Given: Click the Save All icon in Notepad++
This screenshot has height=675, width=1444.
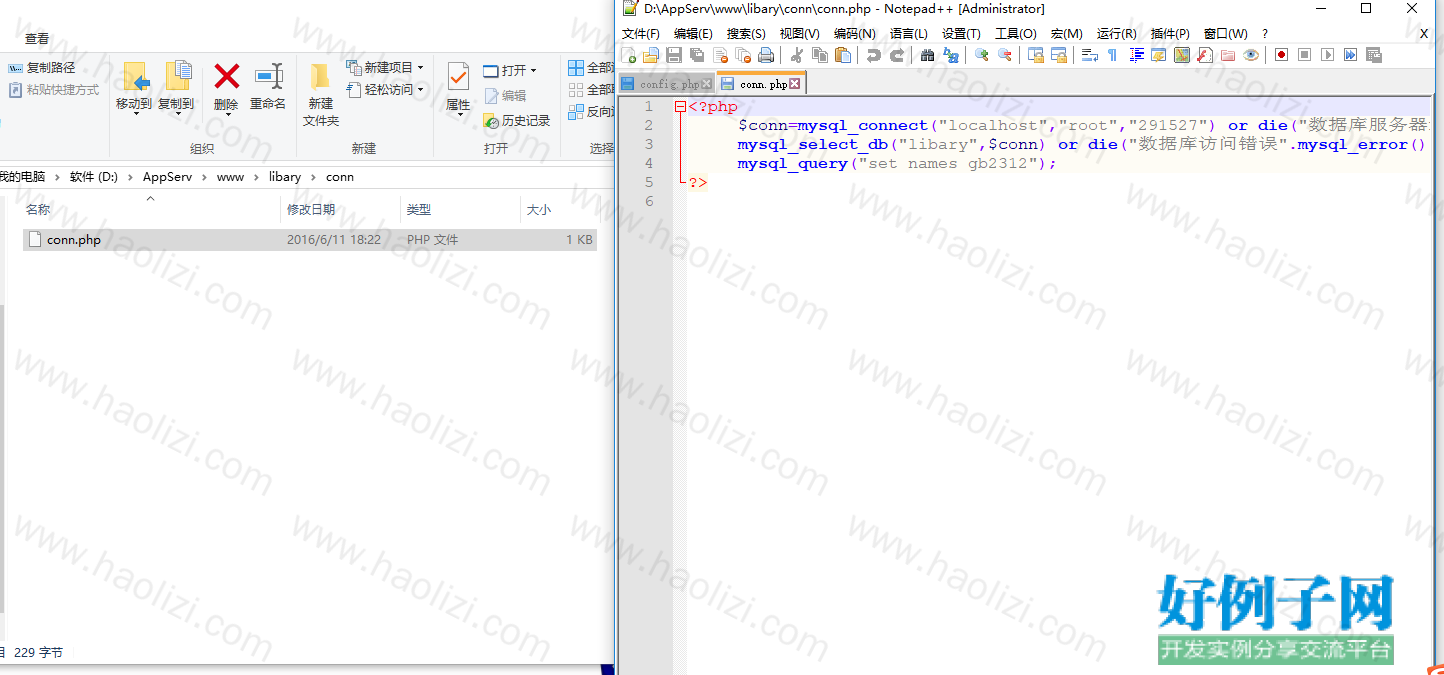Looking at the screenshot, I should click(x=697, y=55).
